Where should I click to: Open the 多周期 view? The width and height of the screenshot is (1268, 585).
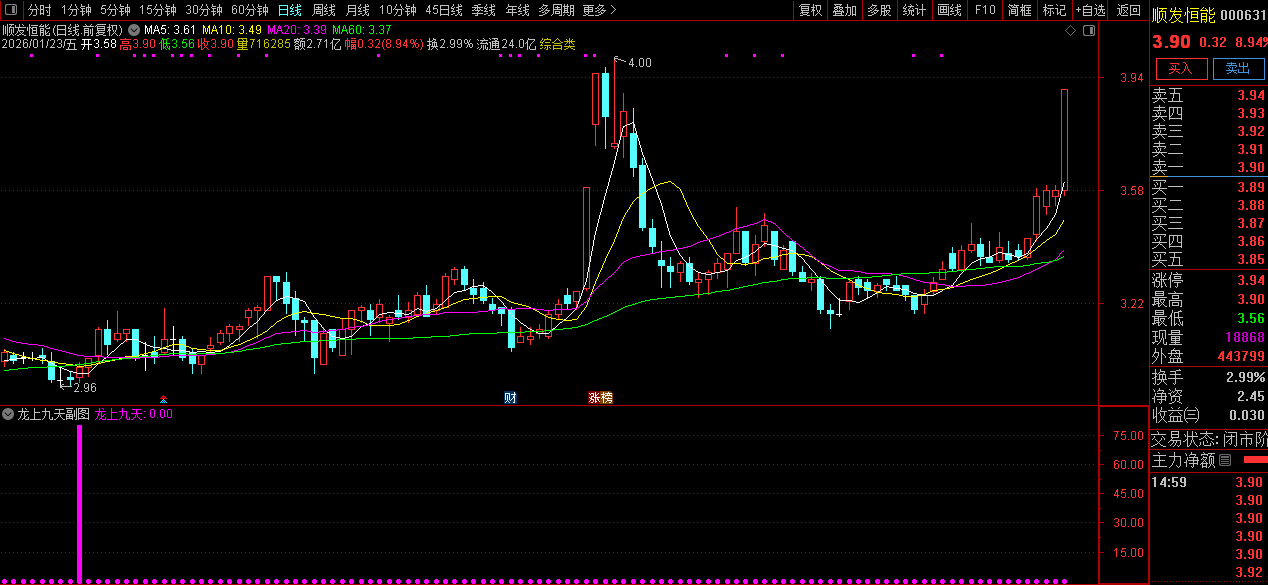pyautogui.click(x=556, y=10)
